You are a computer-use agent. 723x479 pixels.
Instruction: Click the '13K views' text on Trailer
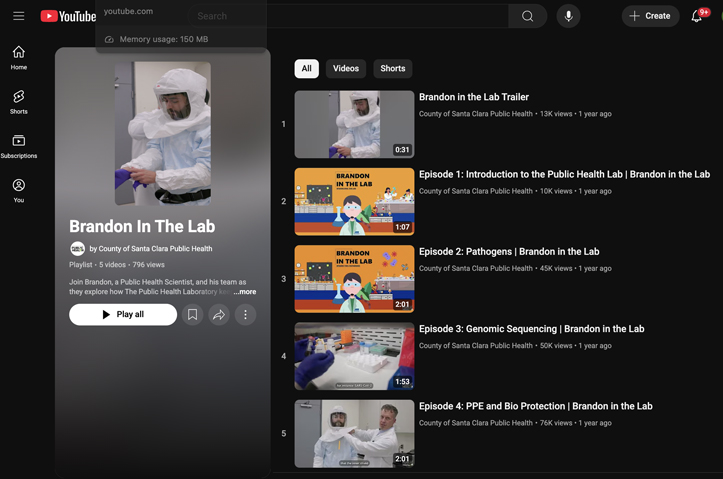(x=556, y=114)
